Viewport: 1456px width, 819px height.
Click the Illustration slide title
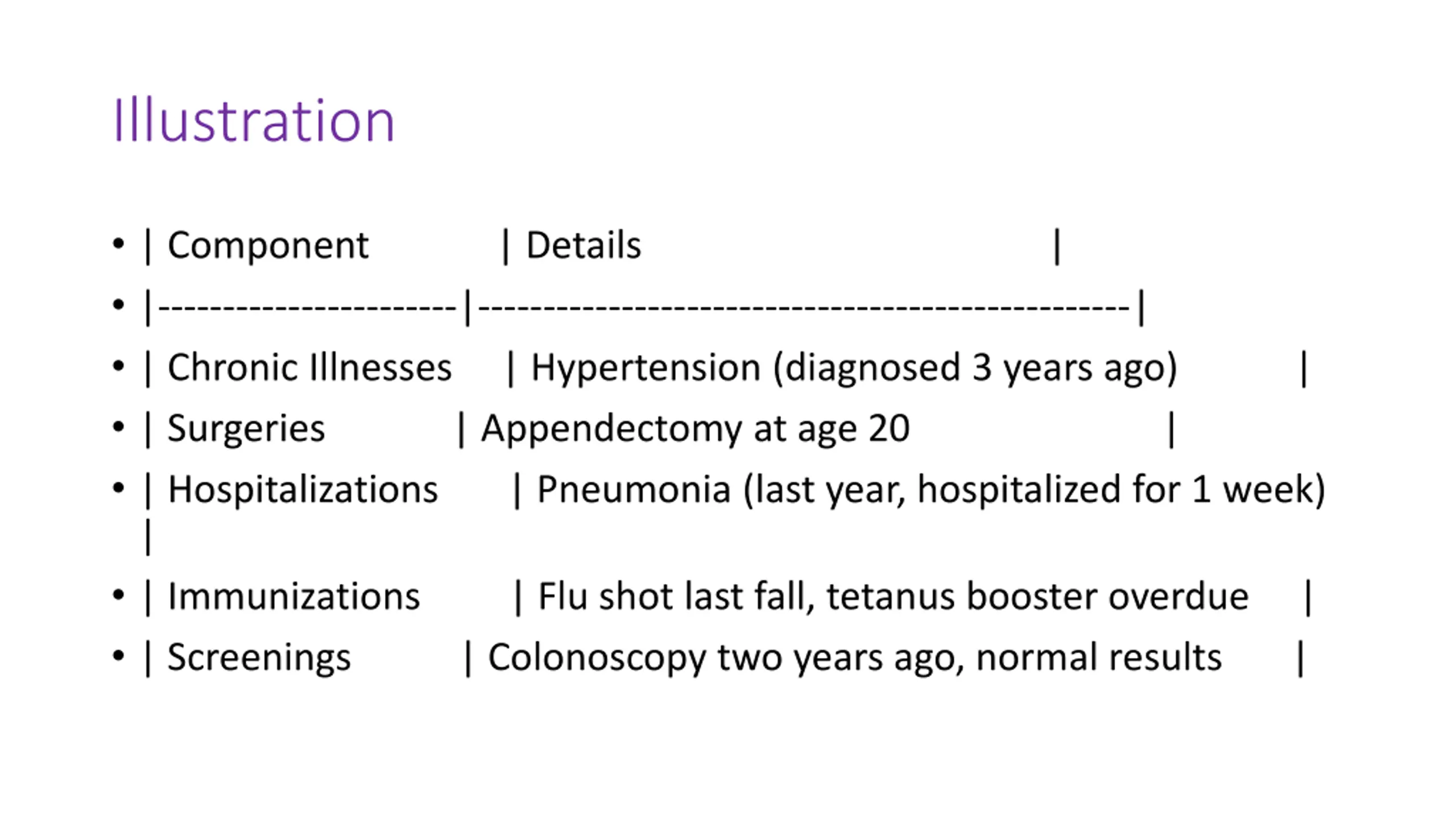tap(254, 121)
